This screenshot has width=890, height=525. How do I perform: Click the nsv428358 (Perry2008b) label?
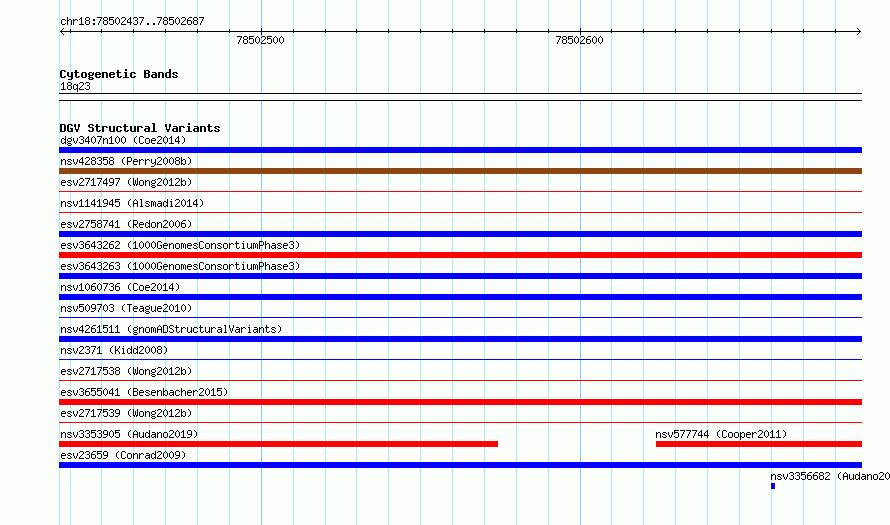(x=126, y=161)
